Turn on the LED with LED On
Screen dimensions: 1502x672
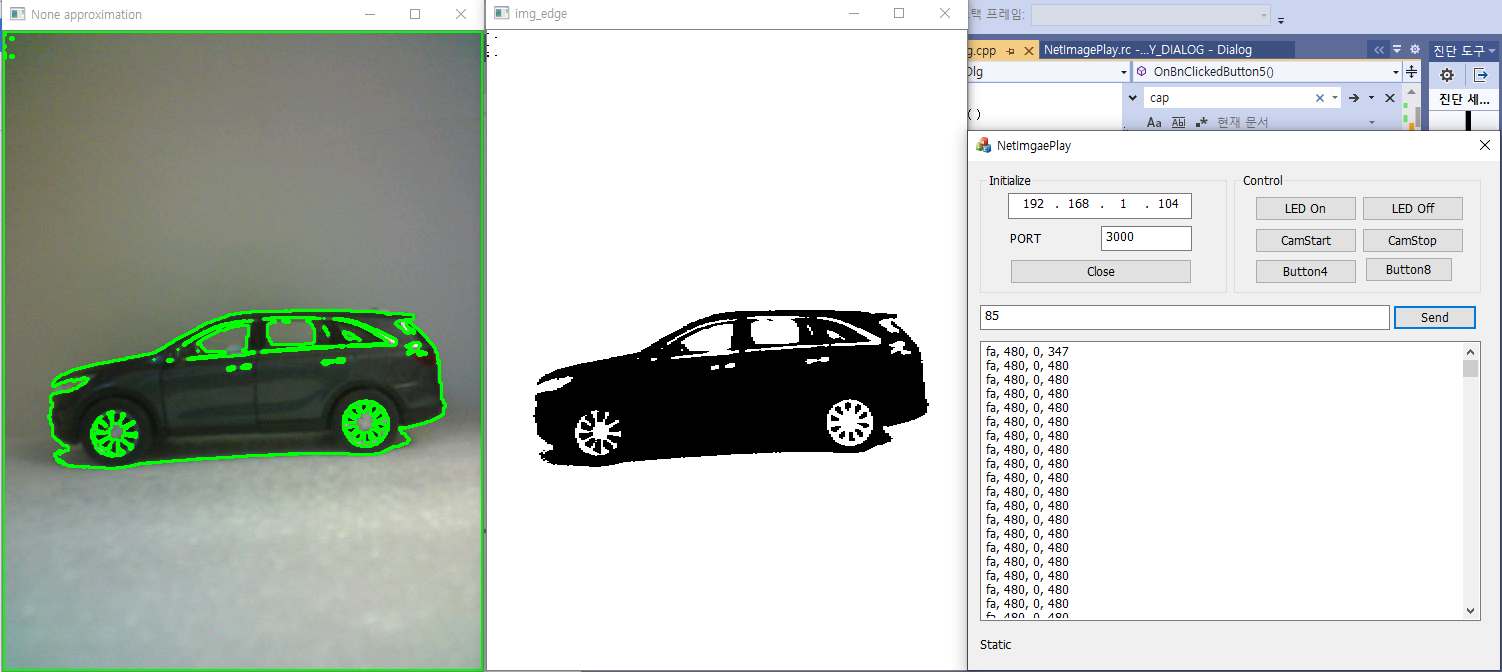coord(1305,208)
